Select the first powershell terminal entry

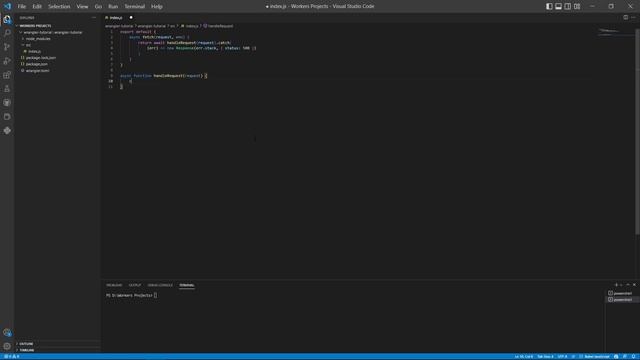622,293
